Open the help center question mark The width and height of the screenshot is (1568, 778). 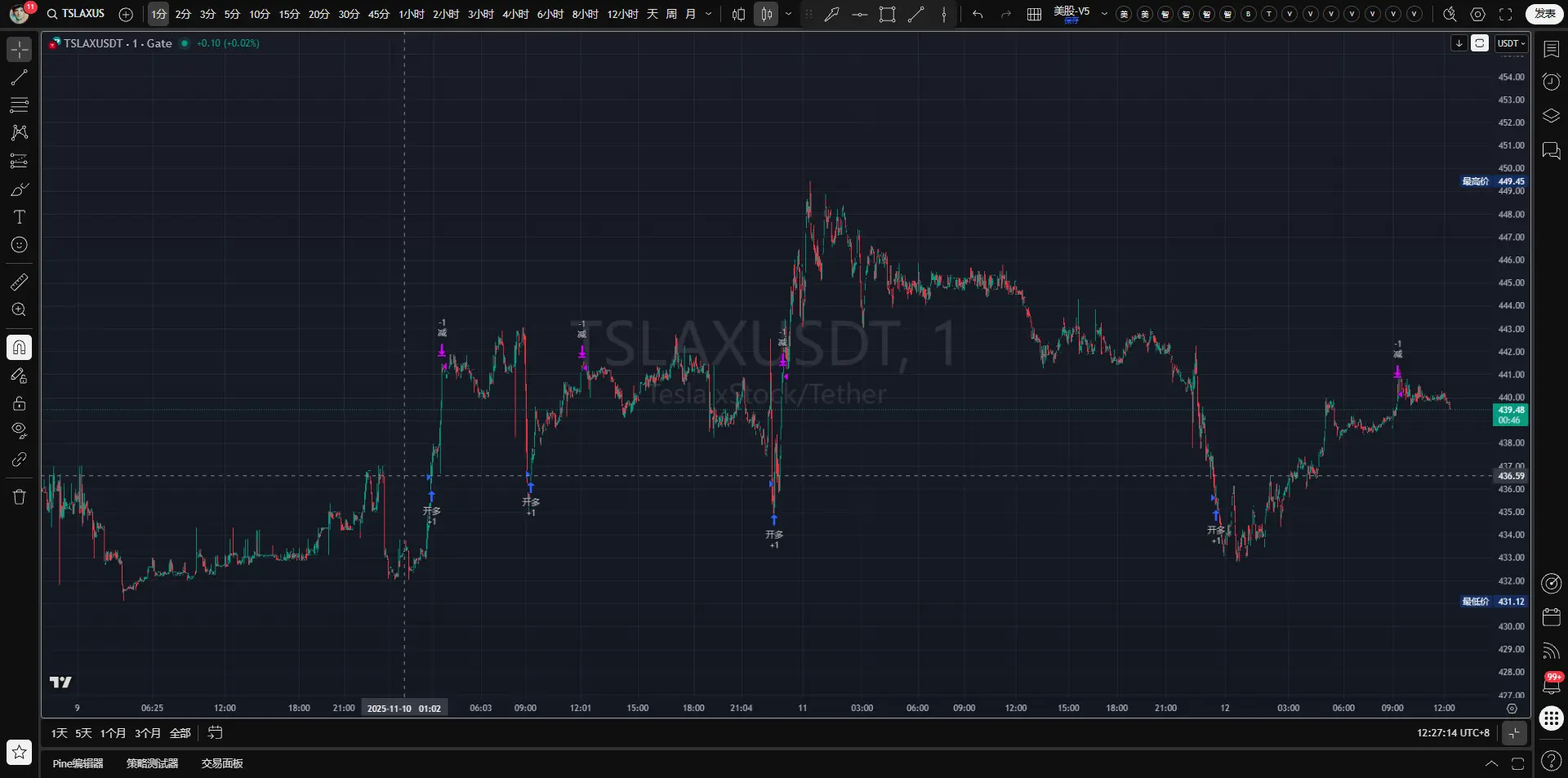[1552, 762]
